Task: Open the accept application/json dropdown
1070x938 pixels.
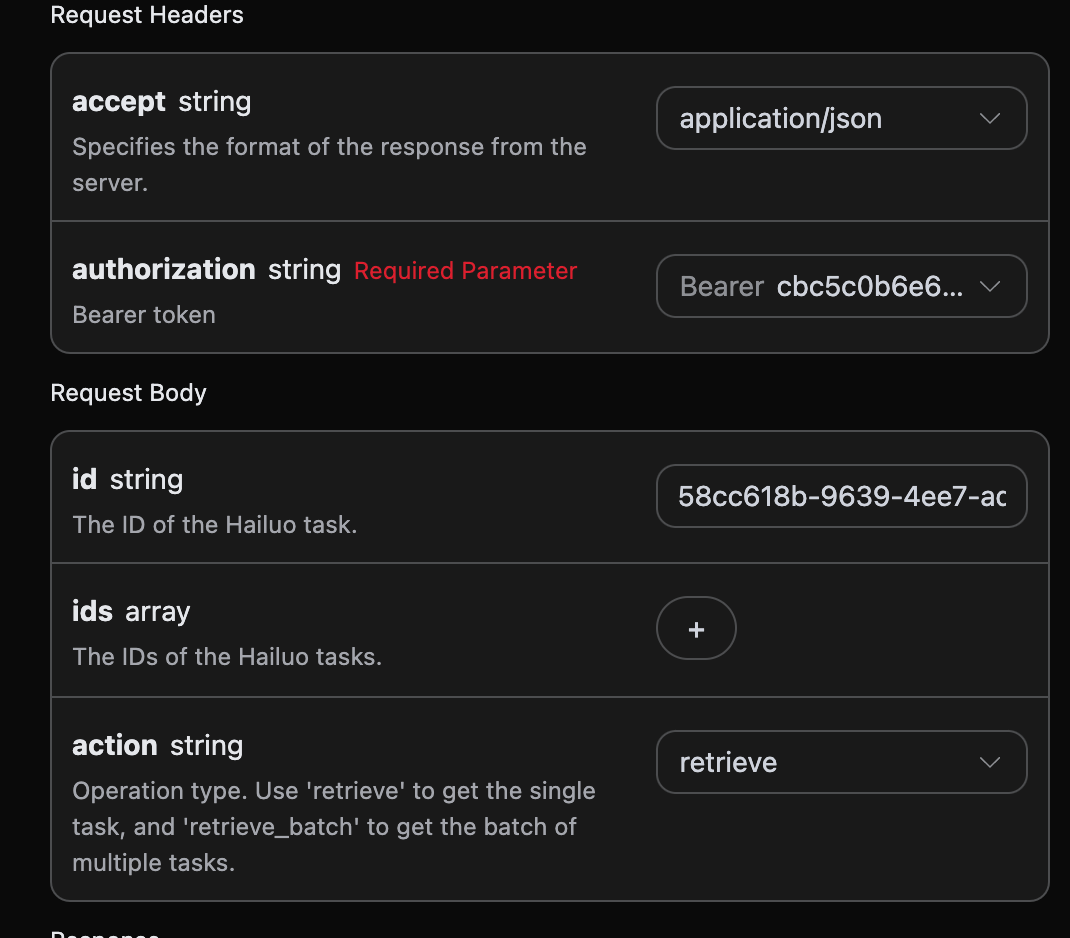Action: [840, 119]
